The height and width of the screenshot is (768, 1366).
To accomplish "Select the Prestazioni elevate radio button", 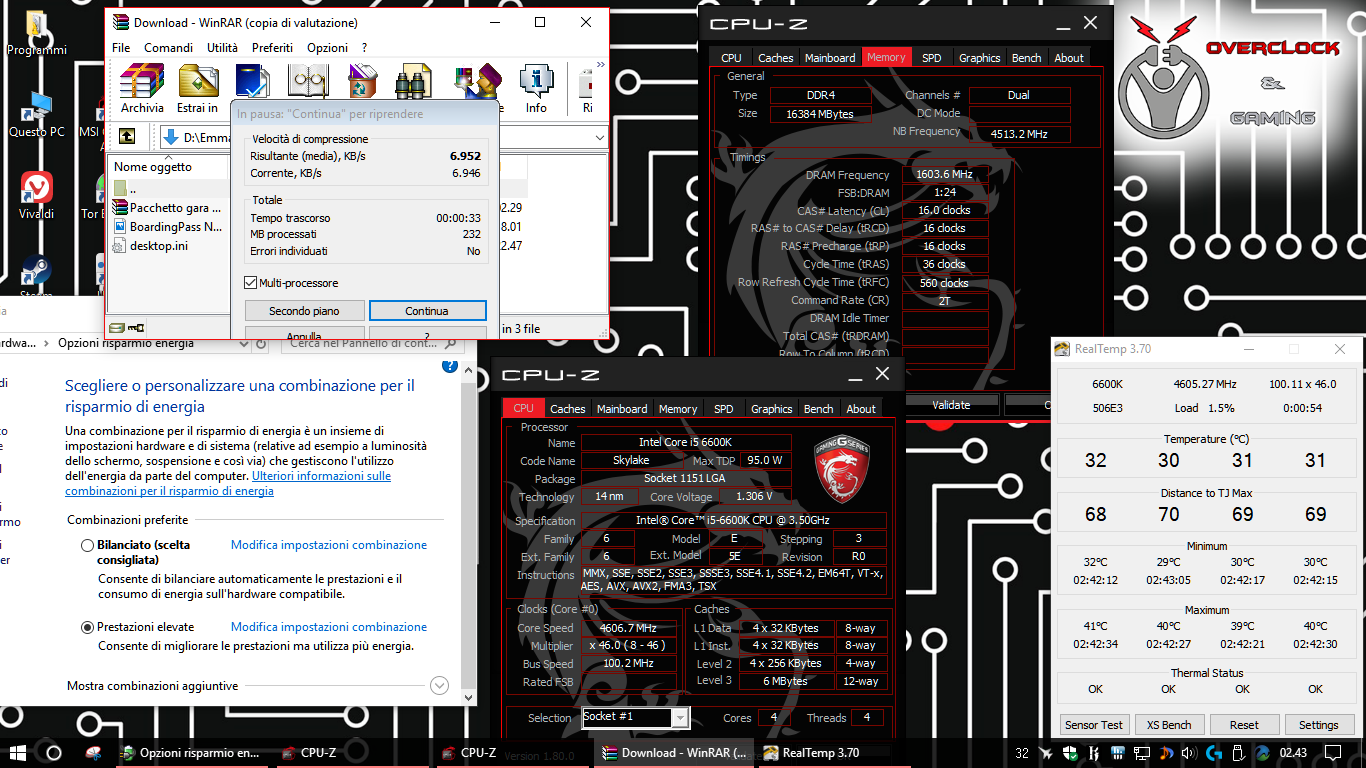I will 88,628.
